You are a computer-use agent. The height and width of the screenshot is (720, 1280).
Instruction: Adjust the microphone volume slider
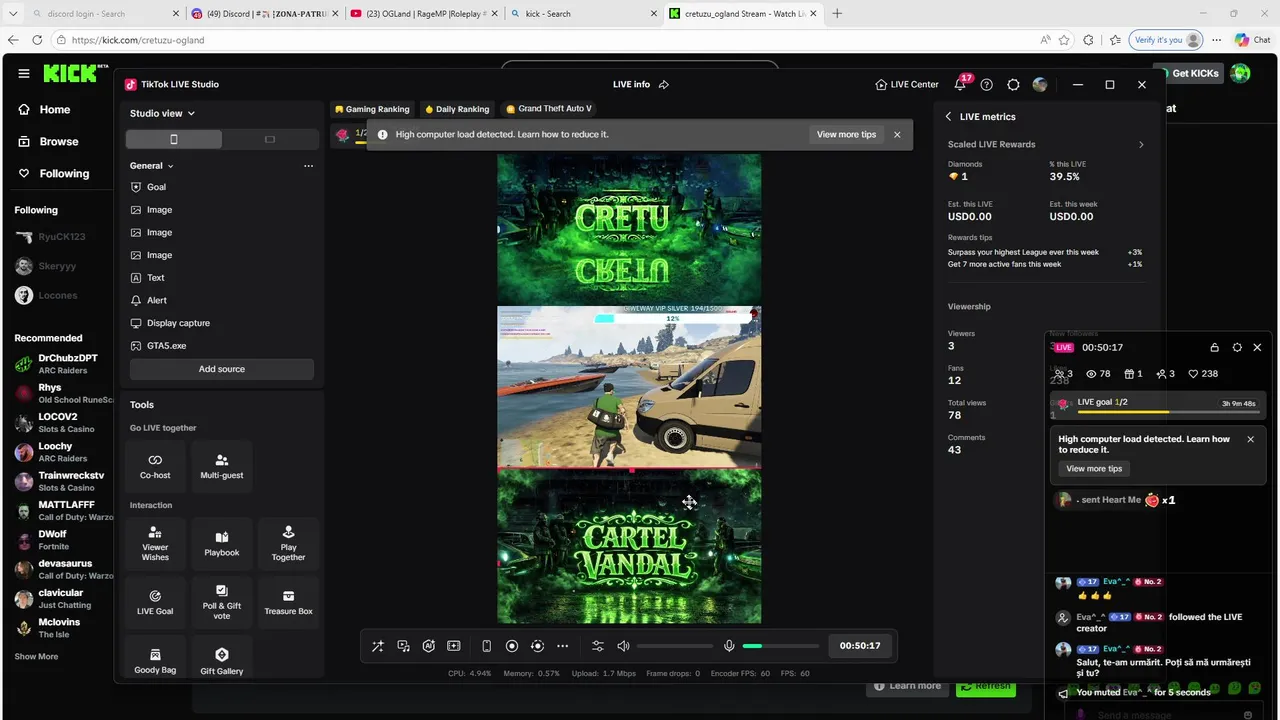point(780,646)
